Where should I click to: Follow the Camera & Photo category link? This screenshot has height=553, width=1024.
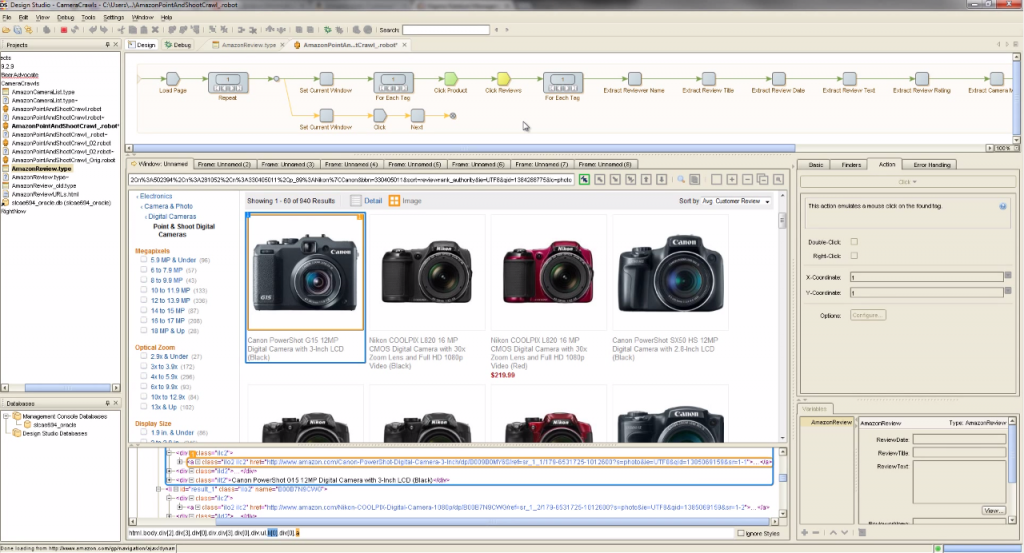[x=168, y=206]
